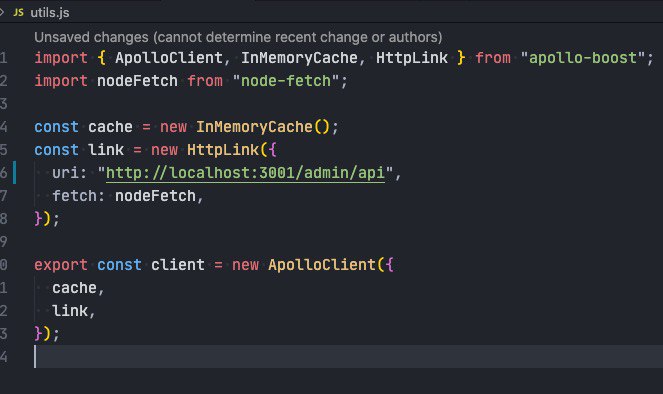Click the link variable declaration name
The width and height of the screenshot is (663, 394).
(106, 150)
